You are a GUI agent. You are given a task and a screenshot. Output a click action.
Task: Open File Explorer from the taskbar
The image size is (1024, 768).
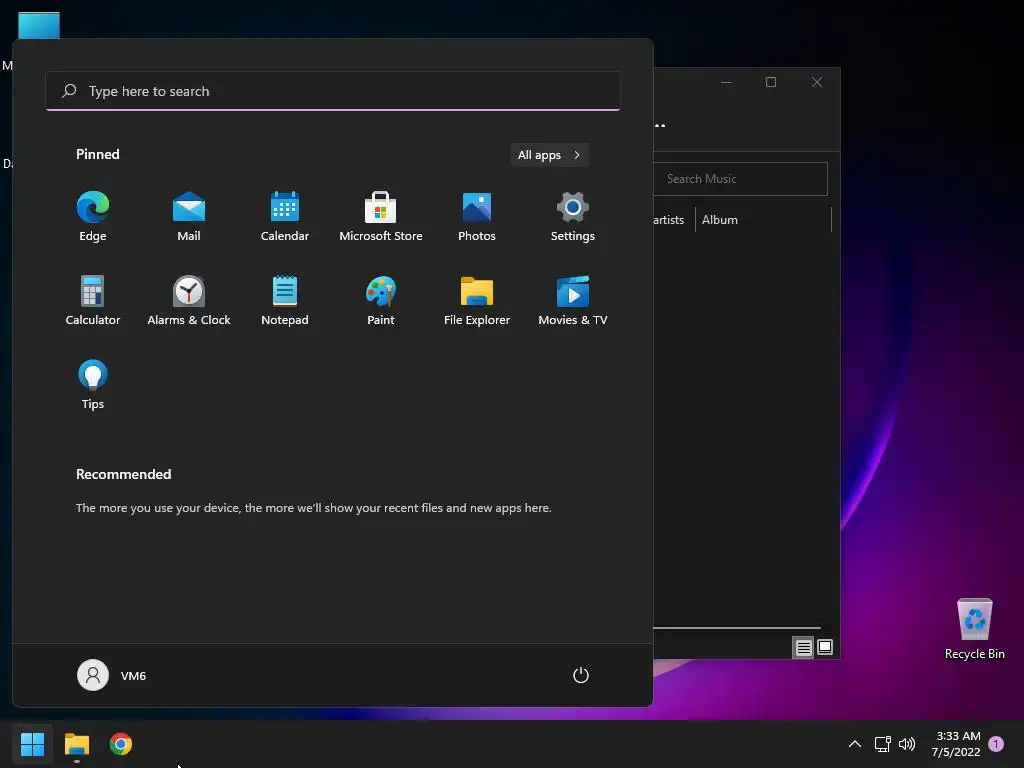tap(76, 744)
